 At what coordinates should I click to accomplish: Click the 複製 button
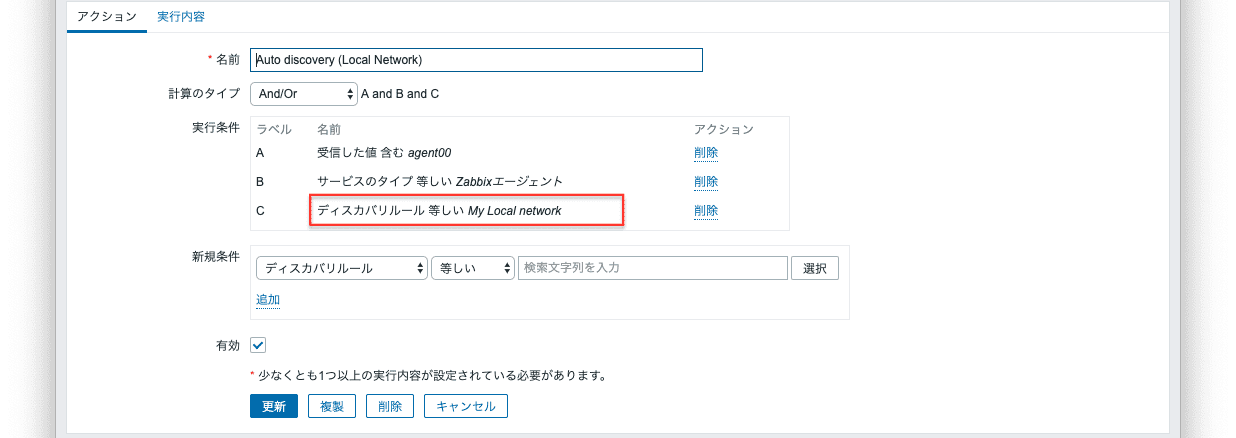(332, 406)
